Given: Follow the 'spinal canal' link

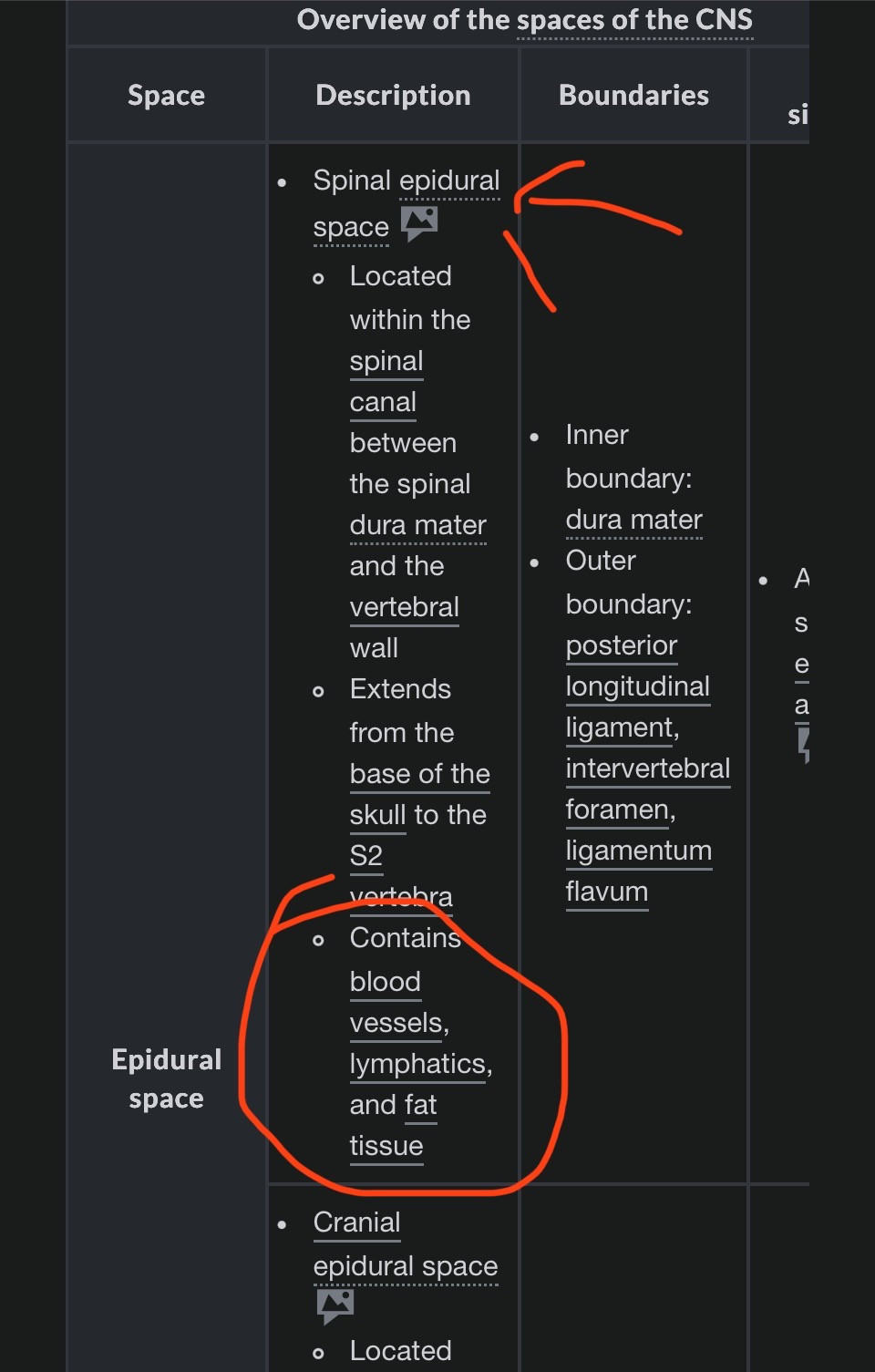Looking at the screenshot, I should pyautogui.click(x=386, y=382).
